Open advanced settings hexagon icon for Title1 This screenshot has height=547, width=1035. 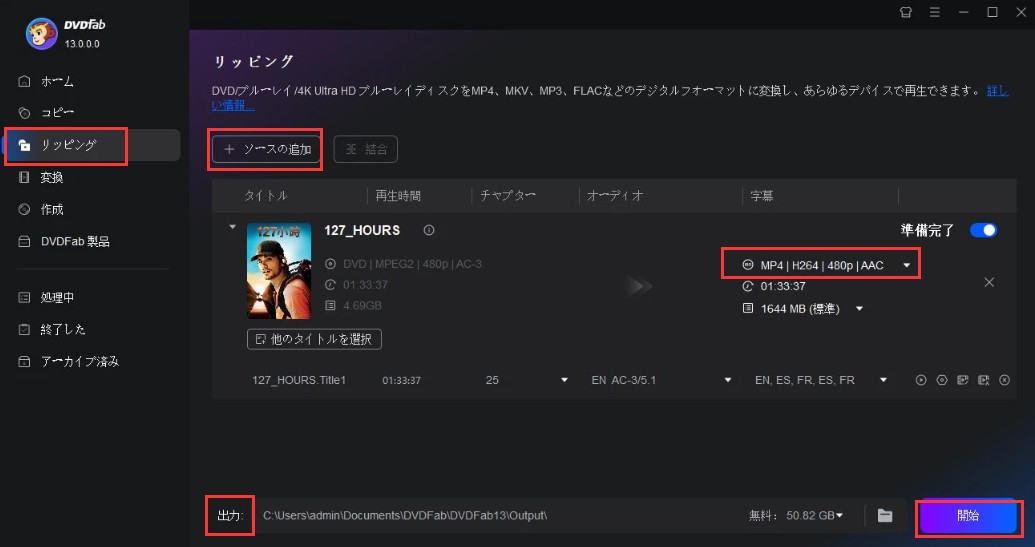[942, 380]
